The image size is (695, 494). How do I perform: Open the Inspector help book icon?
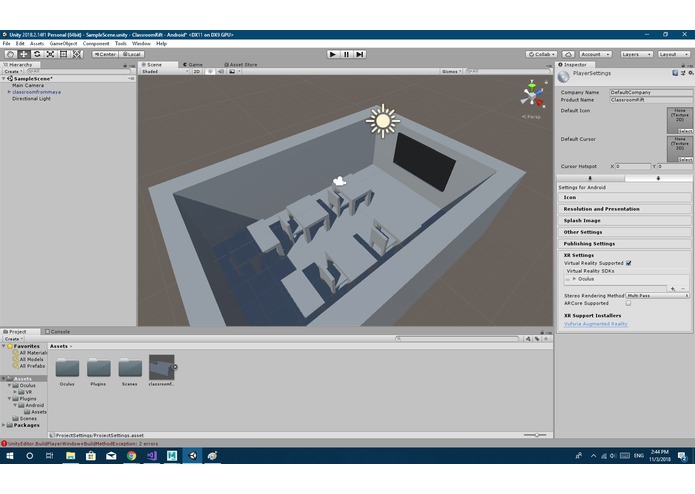[x=675, y=73]
